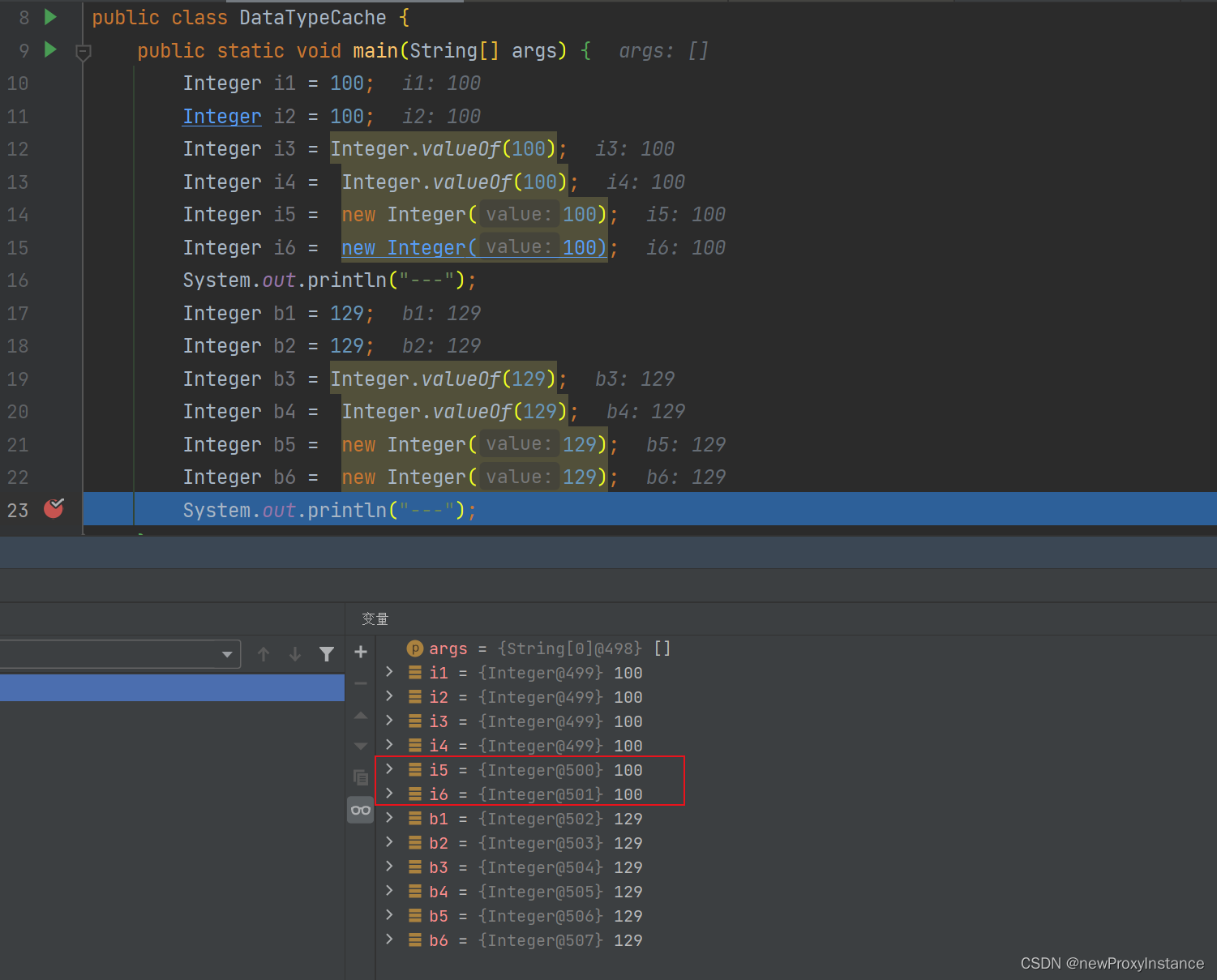This screenshot has height=980, width=1217.
Task: Click the main method name
Action: click(x=375, y=51)
